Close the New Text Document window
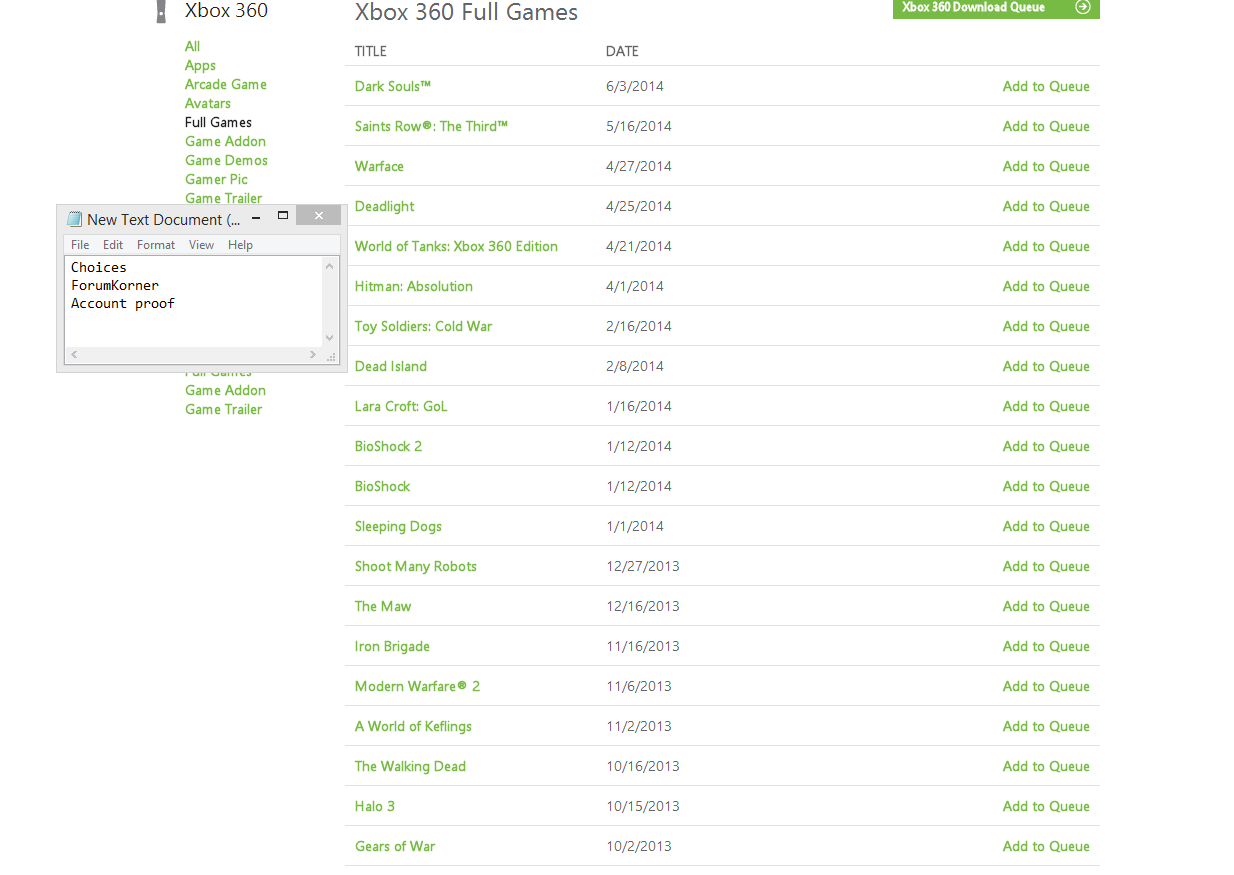 tap(319, 216)
